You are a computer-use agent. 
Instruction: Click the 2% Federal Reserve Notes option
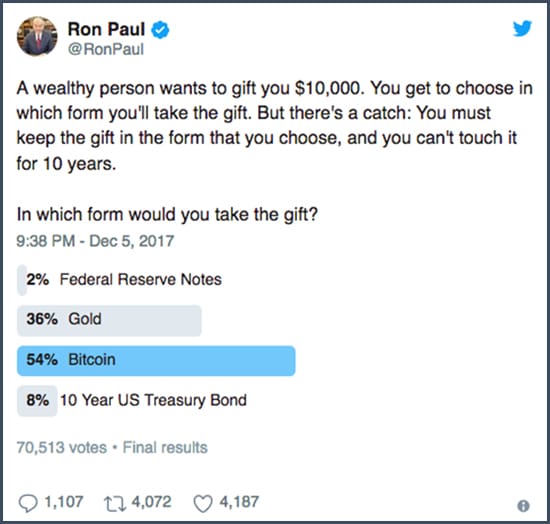coord(120,280)
